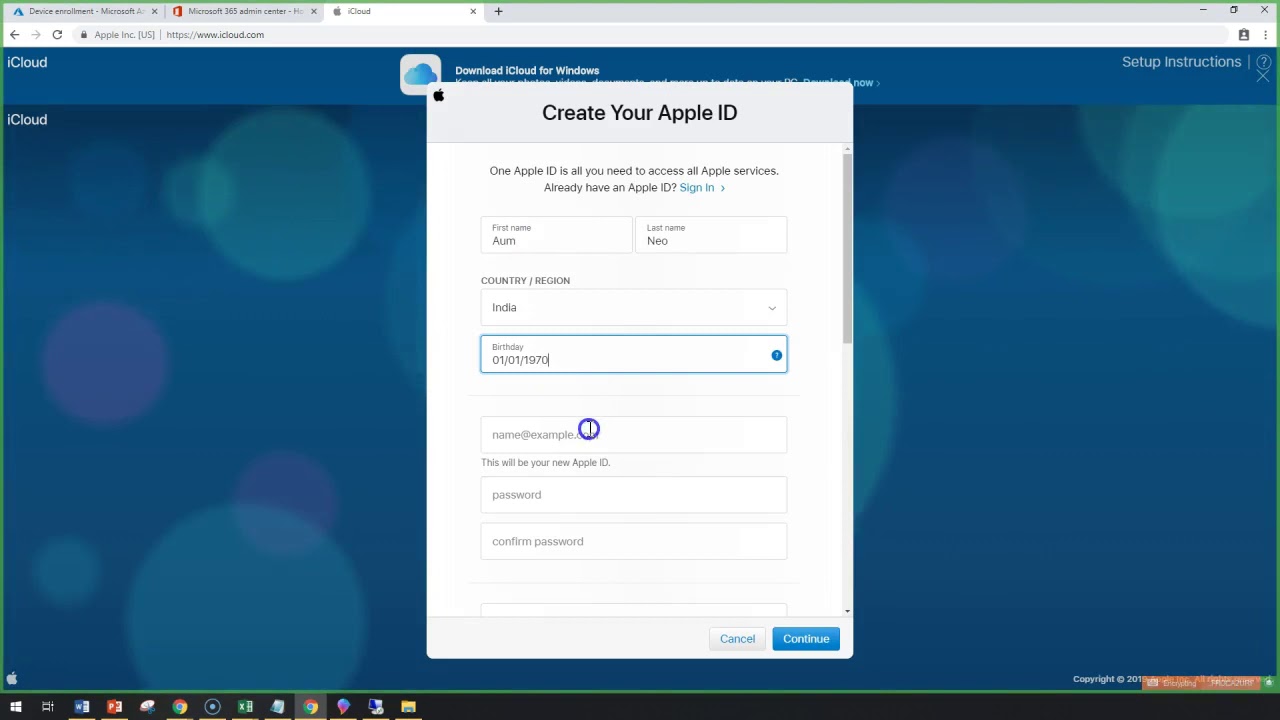The height and width of the screenshot is (720, 1280).
Task: Open Excel from the taskbar
Action: click(x=245, y=707)
